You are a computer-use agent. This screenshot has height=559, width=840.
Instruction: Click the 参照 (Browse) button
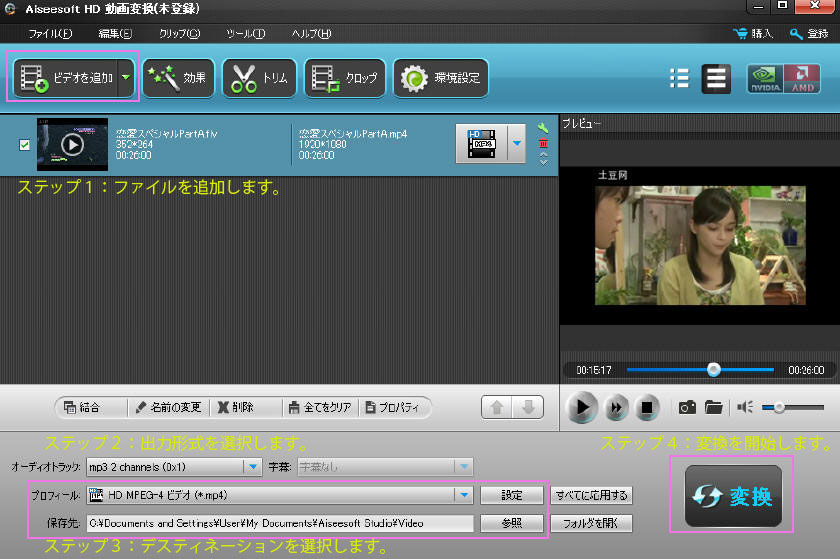tap(512, 523)
